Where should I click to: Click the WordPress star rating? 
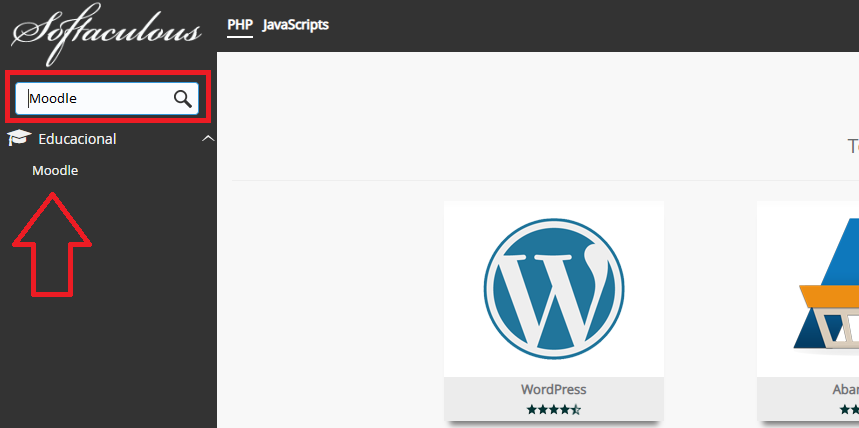tap(553, 409)
